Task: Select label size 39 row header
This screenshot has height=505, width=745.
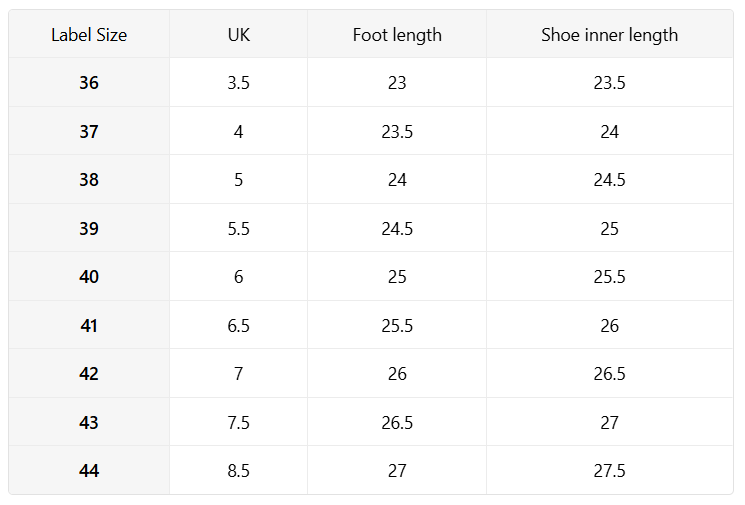Action: (x=89, y=229)
